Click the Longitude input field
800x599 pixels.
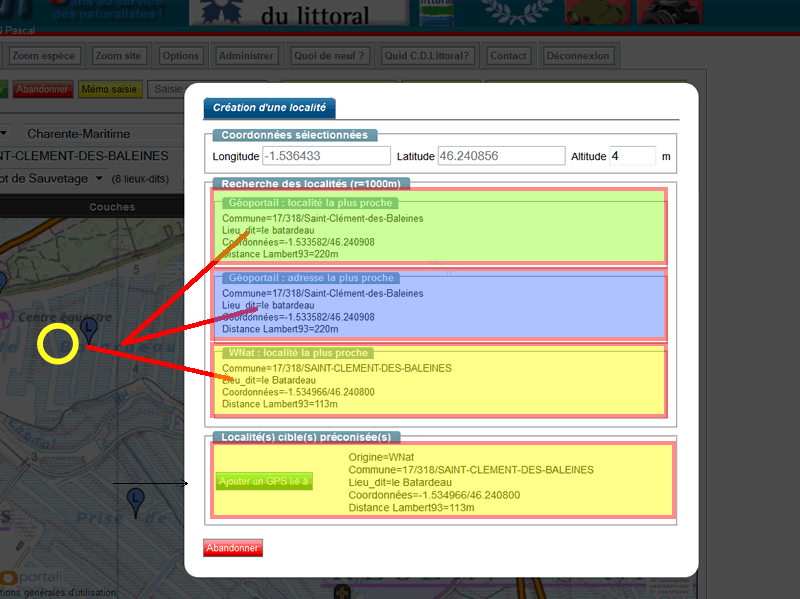(327, 156)
